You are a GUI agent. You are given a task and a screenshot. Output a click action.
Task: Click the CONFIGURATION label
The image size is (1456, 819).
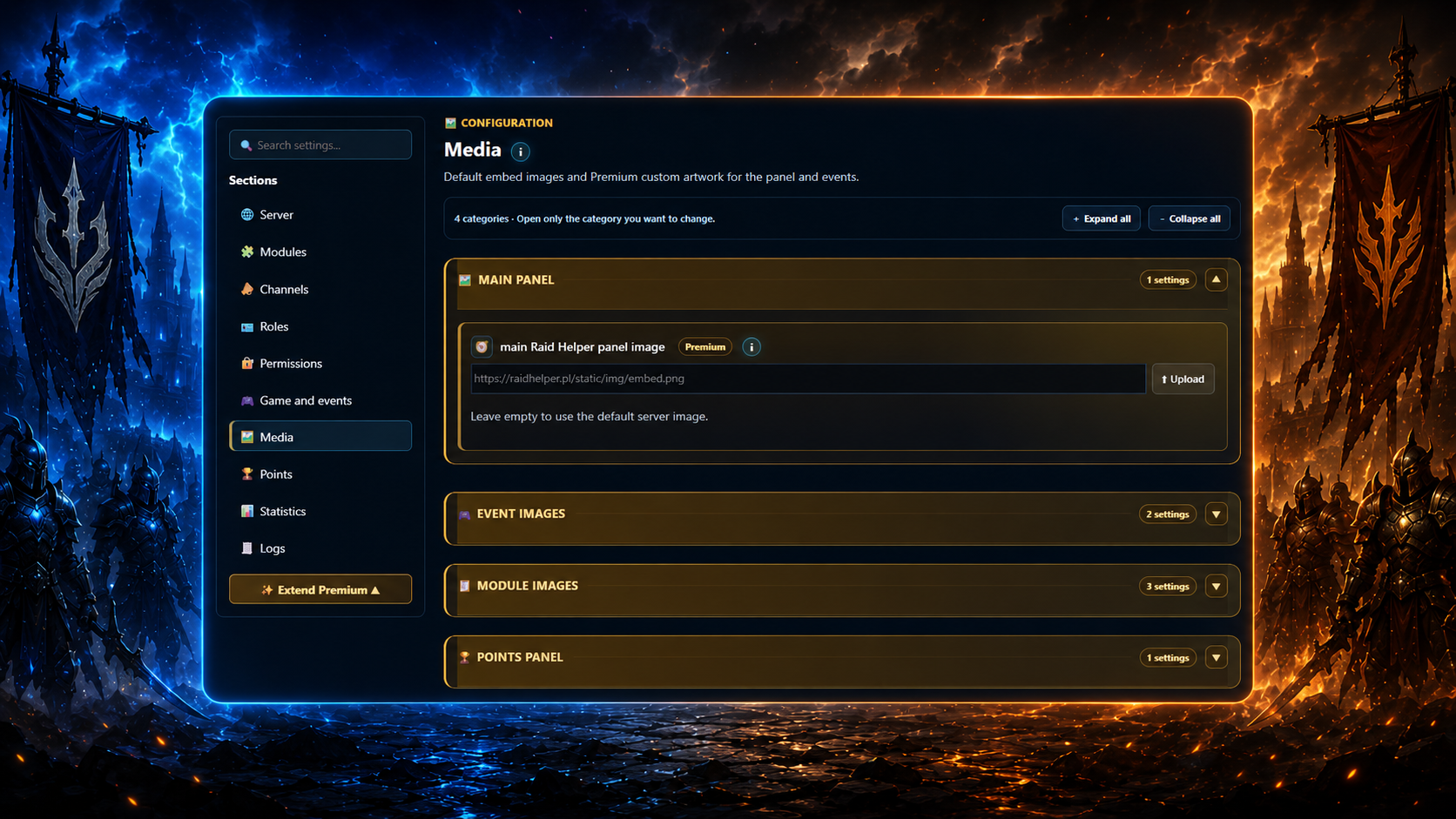coord(507,123)
